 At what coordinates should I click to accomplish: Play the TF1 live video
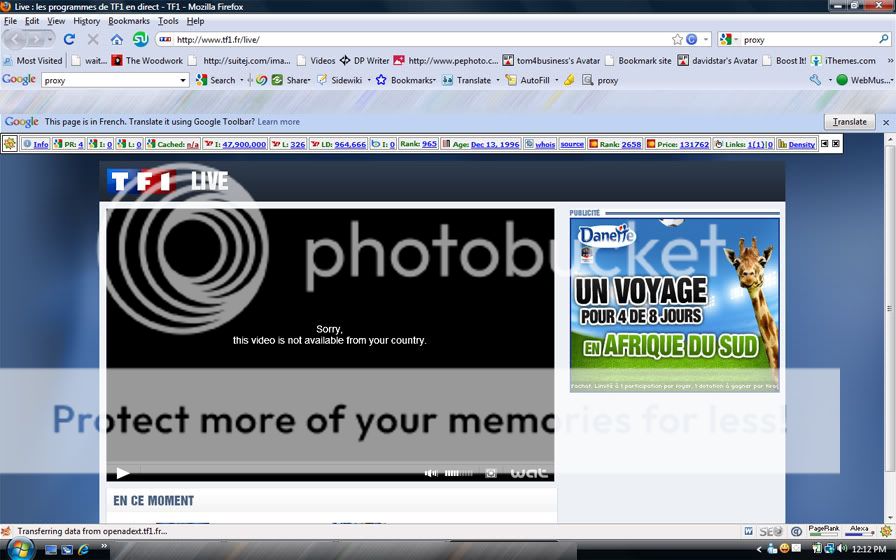coord(122,473)
